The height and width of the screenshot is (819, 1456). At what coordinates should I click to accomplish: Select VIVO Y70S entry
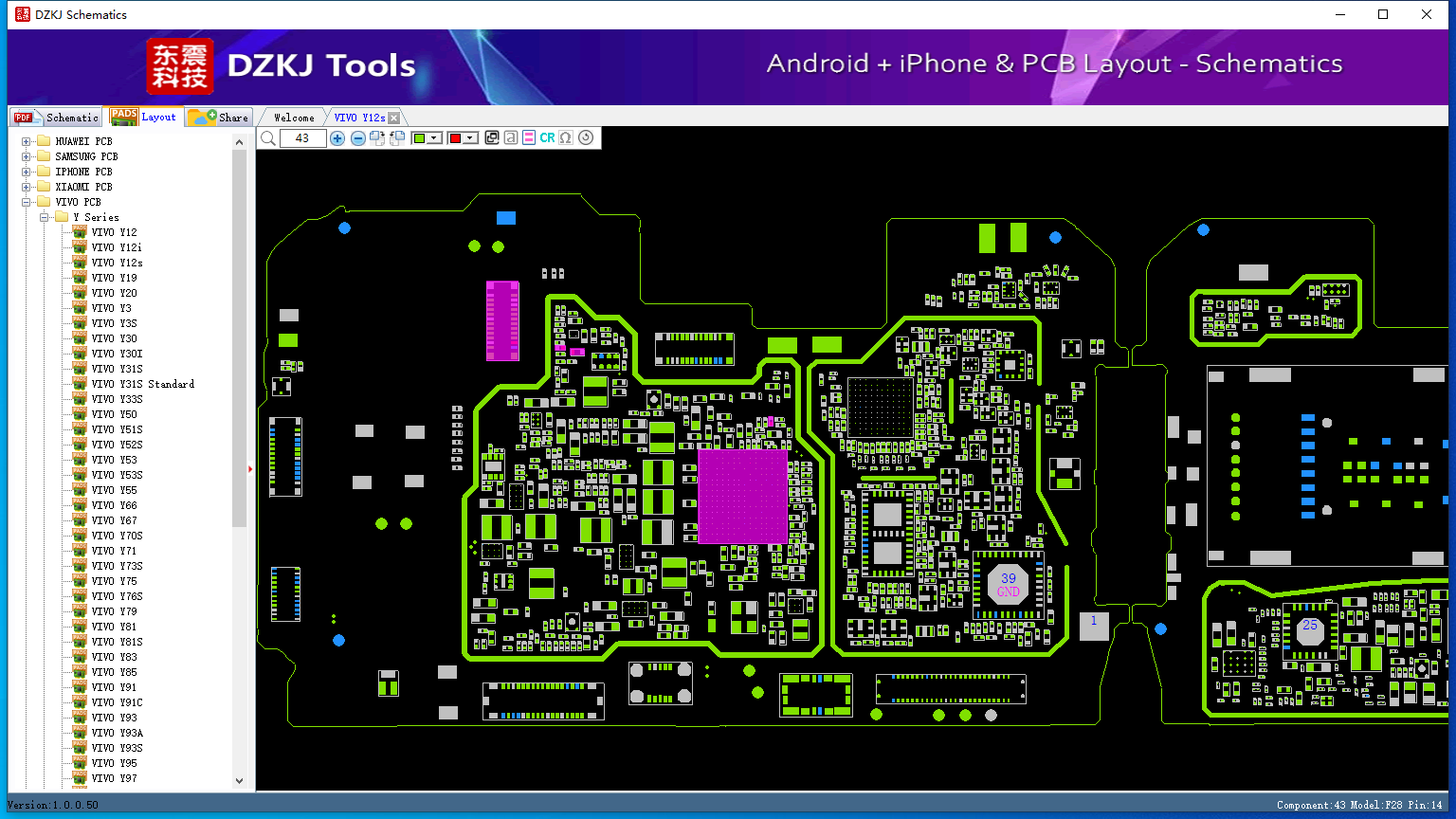(117, 536)
